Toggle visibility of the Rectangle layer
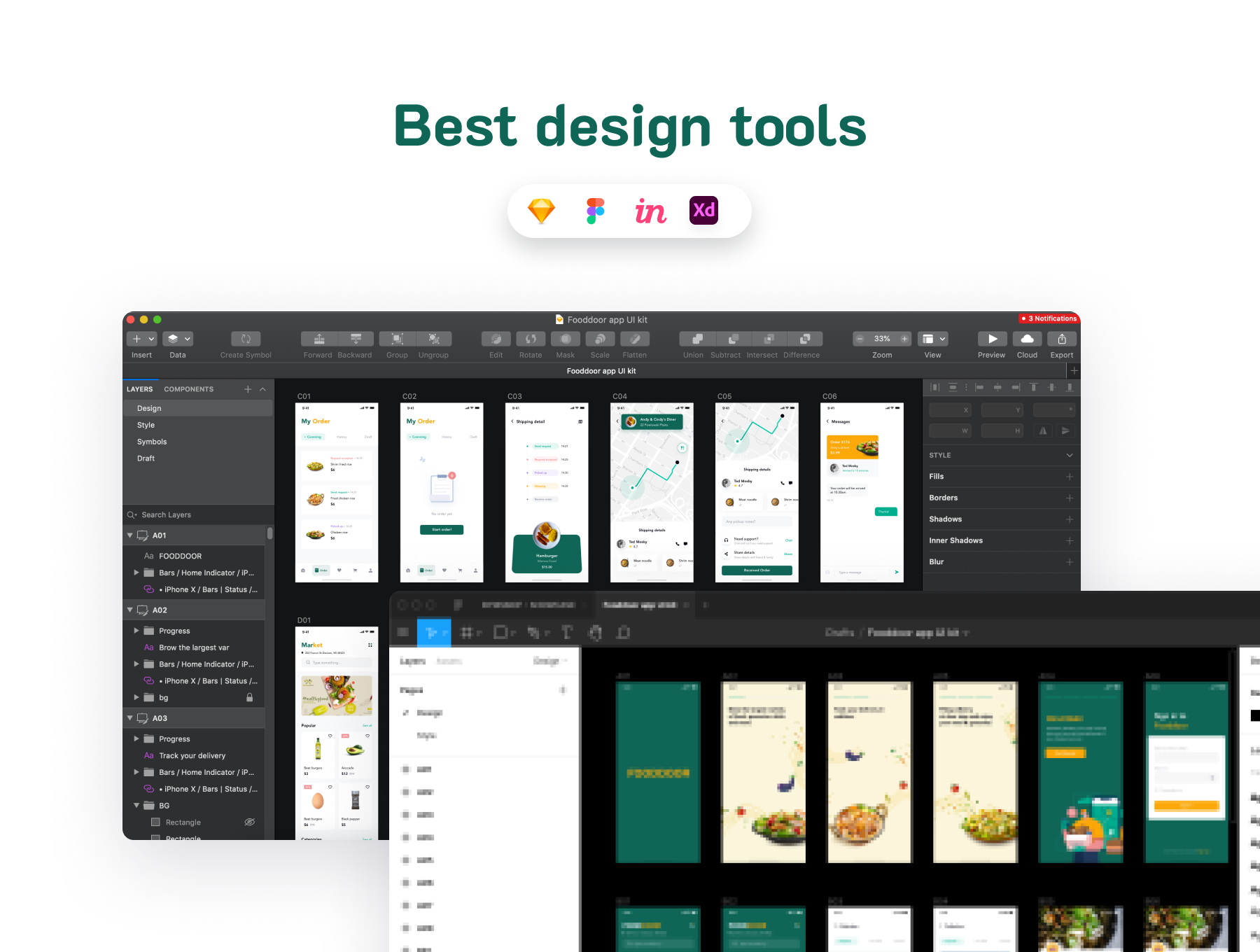 pyautogui.click(x=249, y=822)
